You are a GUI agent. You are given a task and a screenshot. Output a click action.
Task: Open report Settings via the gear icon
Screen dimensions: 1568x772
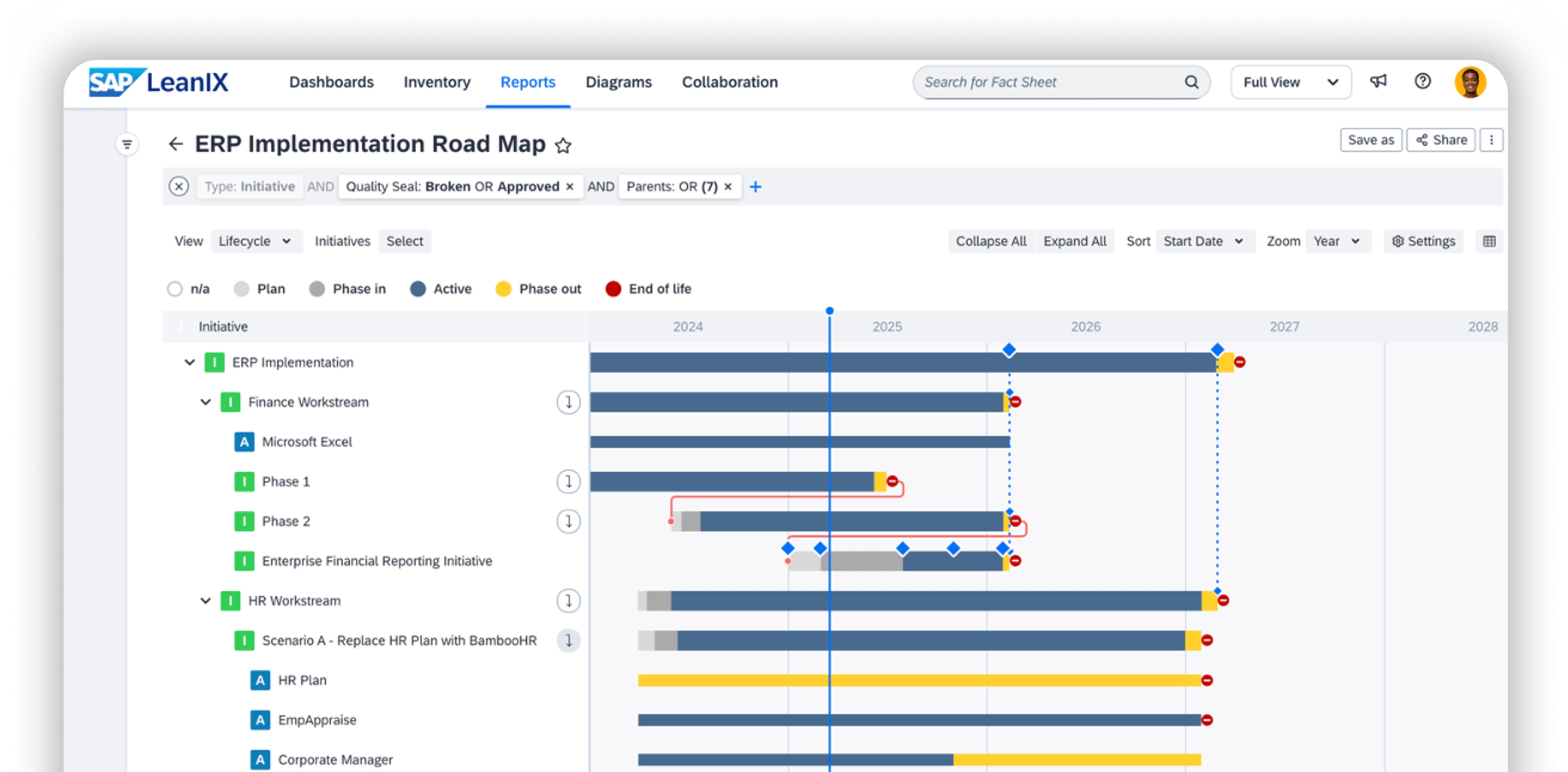[1423, 241]
